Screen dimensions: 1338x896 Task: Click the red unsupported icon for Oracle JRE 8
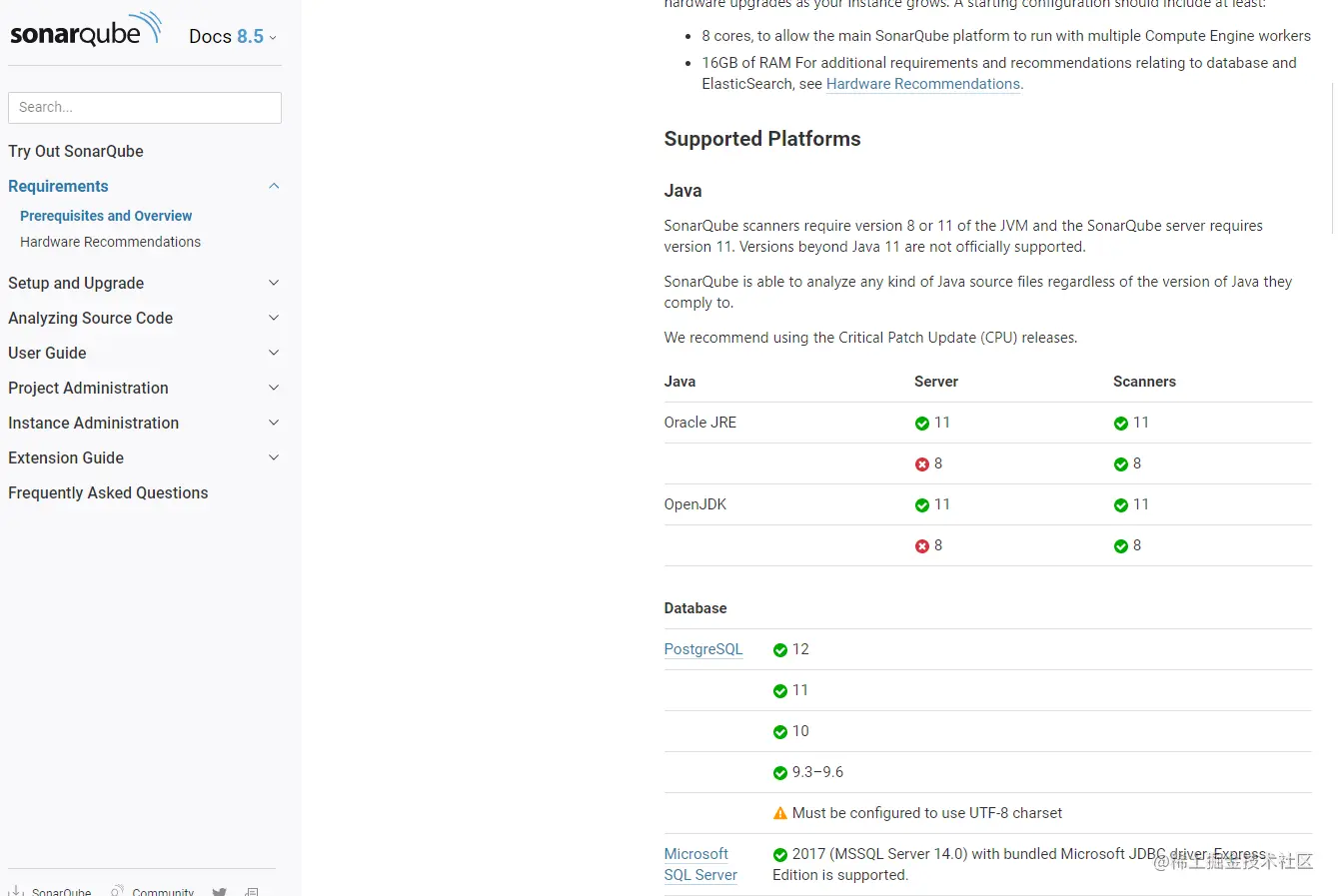click(922, 464)
